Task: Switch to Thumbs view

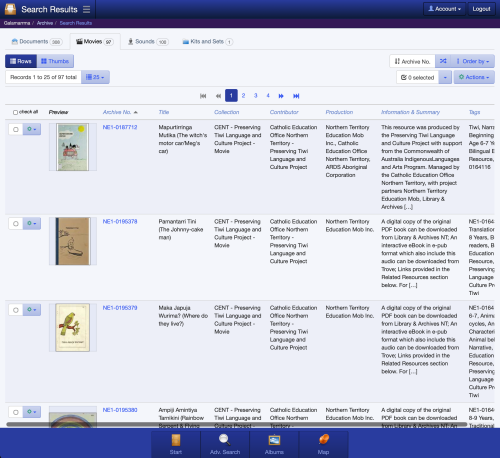Action: coord(55,61)
